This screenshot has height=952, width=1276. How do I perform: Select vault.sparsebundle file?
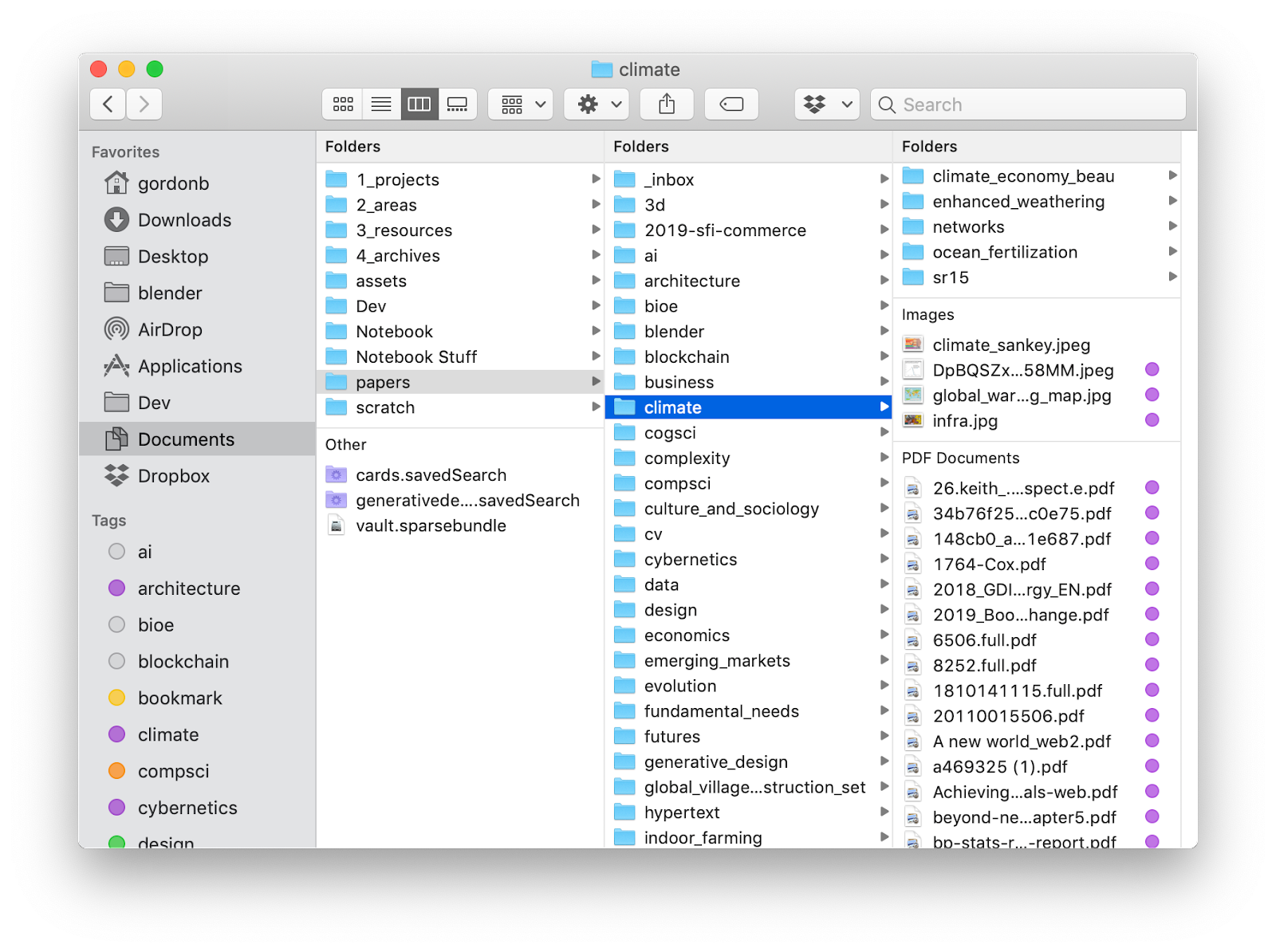[x=460, y=526]
